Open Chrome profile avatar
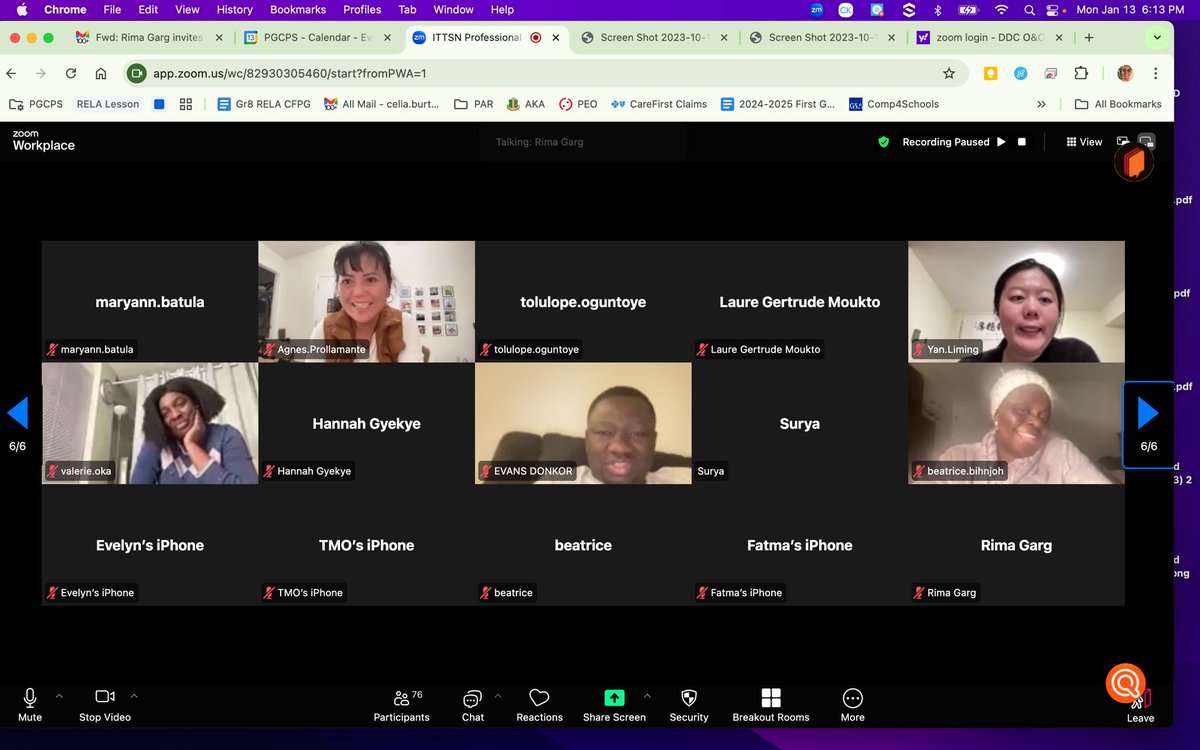 coord(1125,73)
